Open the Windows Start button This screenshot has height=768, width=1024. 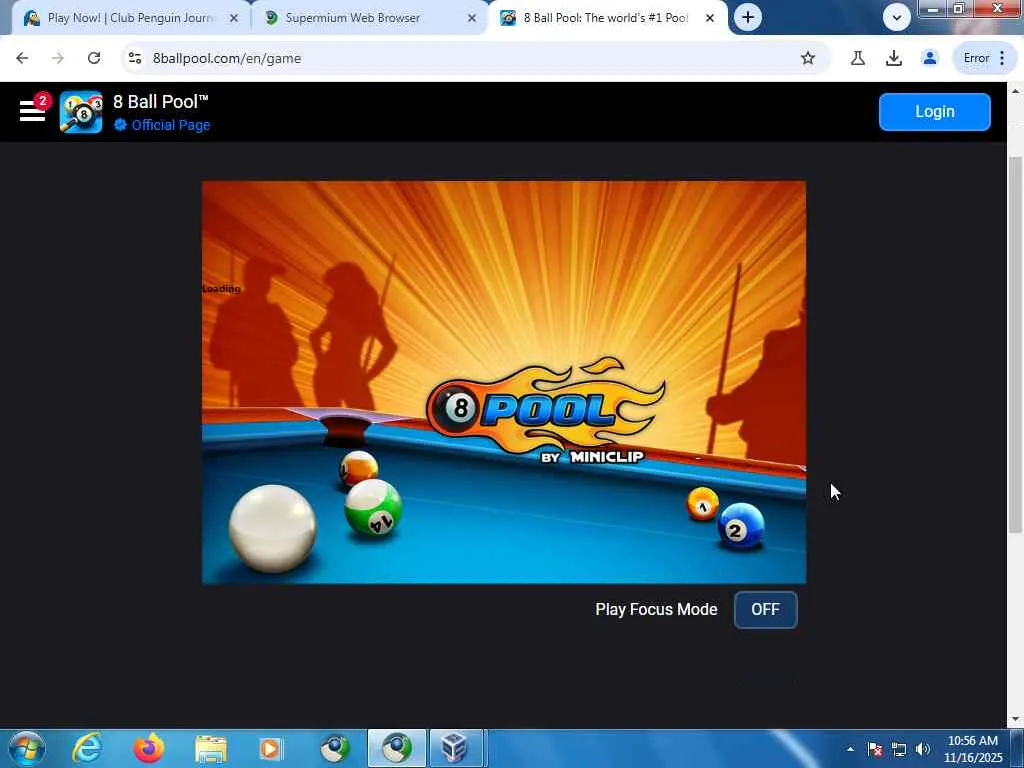26,748
